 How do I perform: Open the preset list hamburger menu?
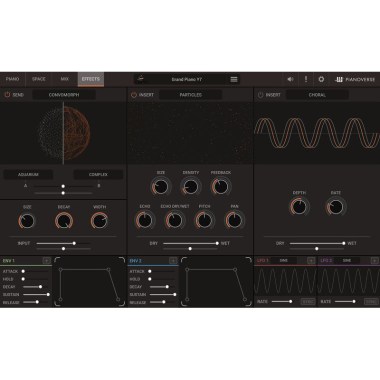pos(234,79)
